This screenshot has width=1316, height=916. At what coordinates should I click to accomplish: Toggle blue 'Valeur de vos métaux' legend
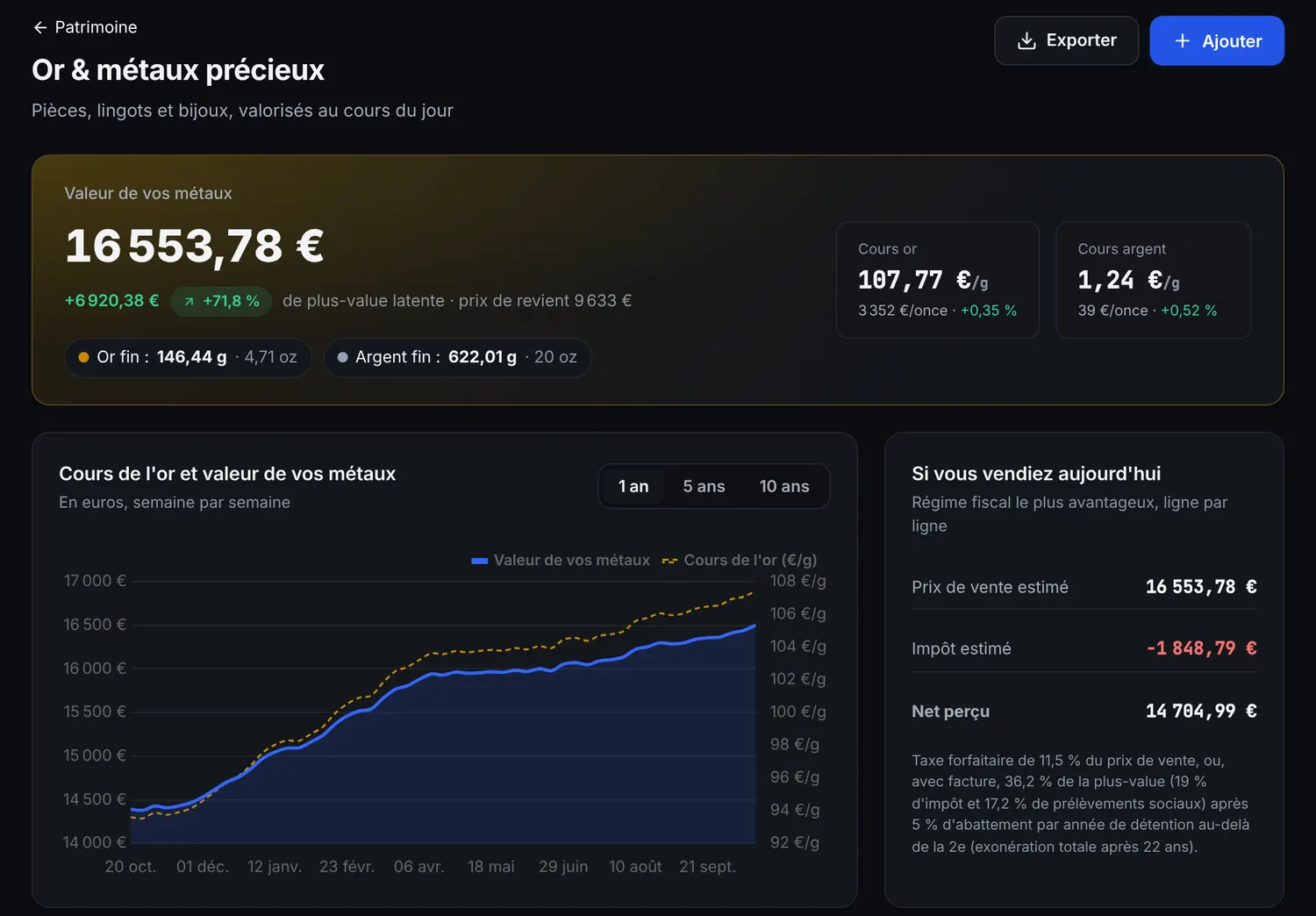click(x=561, y=560)
